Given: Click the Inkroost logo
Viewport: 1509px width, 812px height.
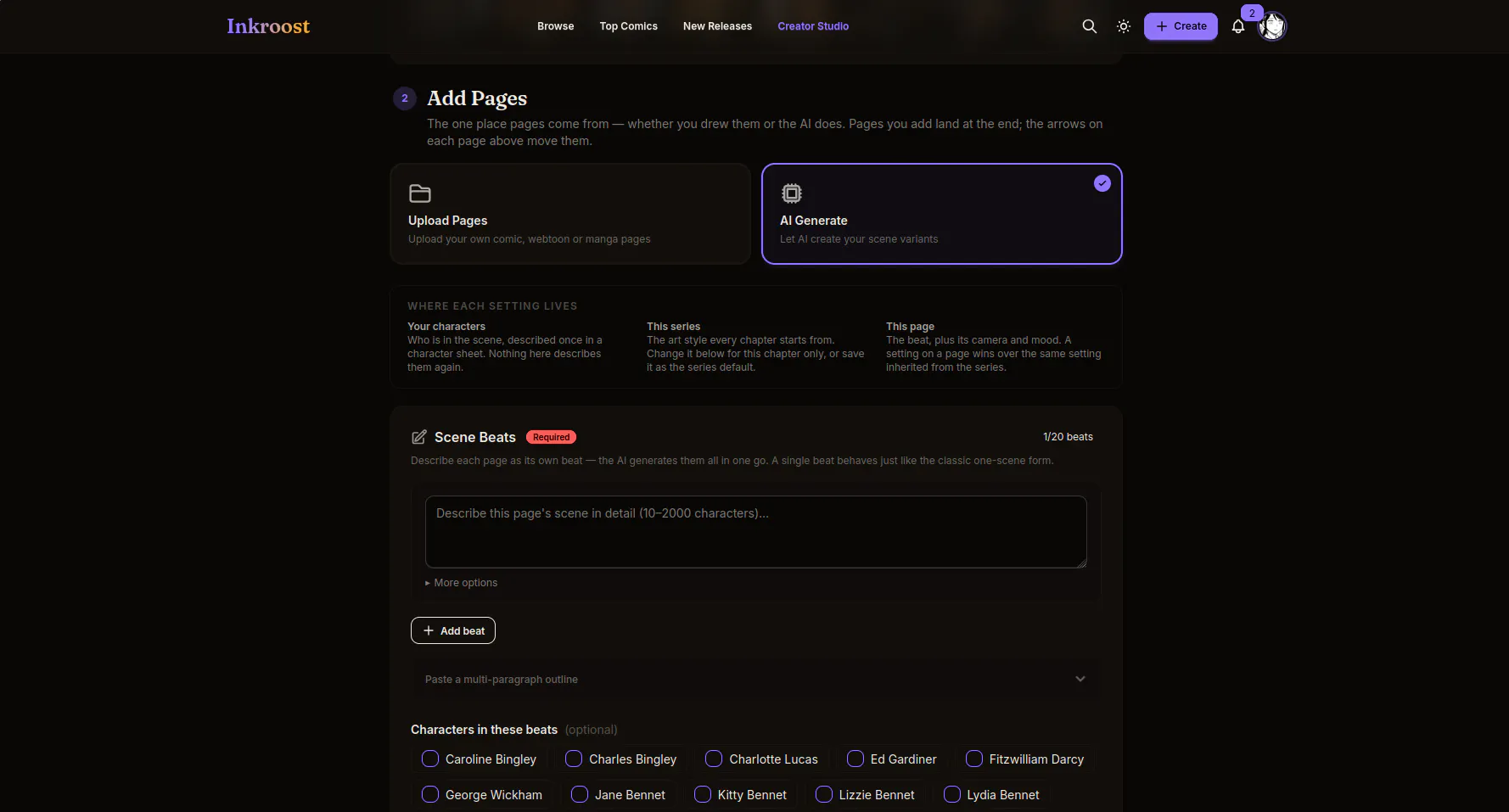Looking at the screenshot, I should tap(268, 26).
